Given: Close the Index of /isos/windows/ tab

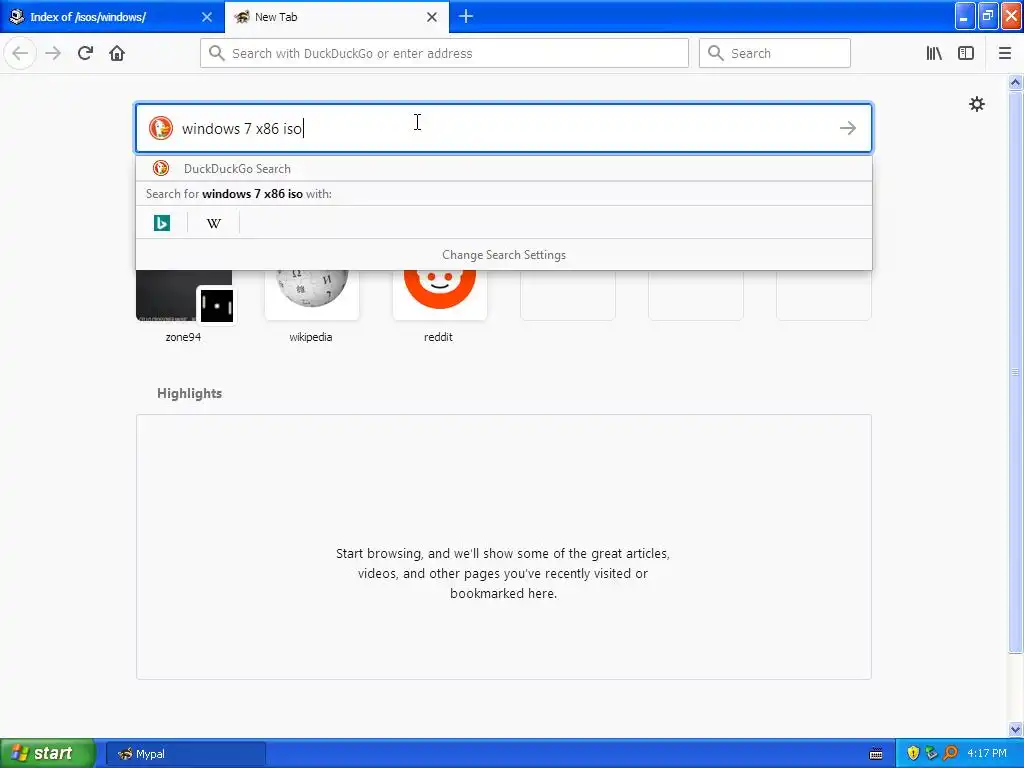Looking at the screenshot, I should 207,17.
